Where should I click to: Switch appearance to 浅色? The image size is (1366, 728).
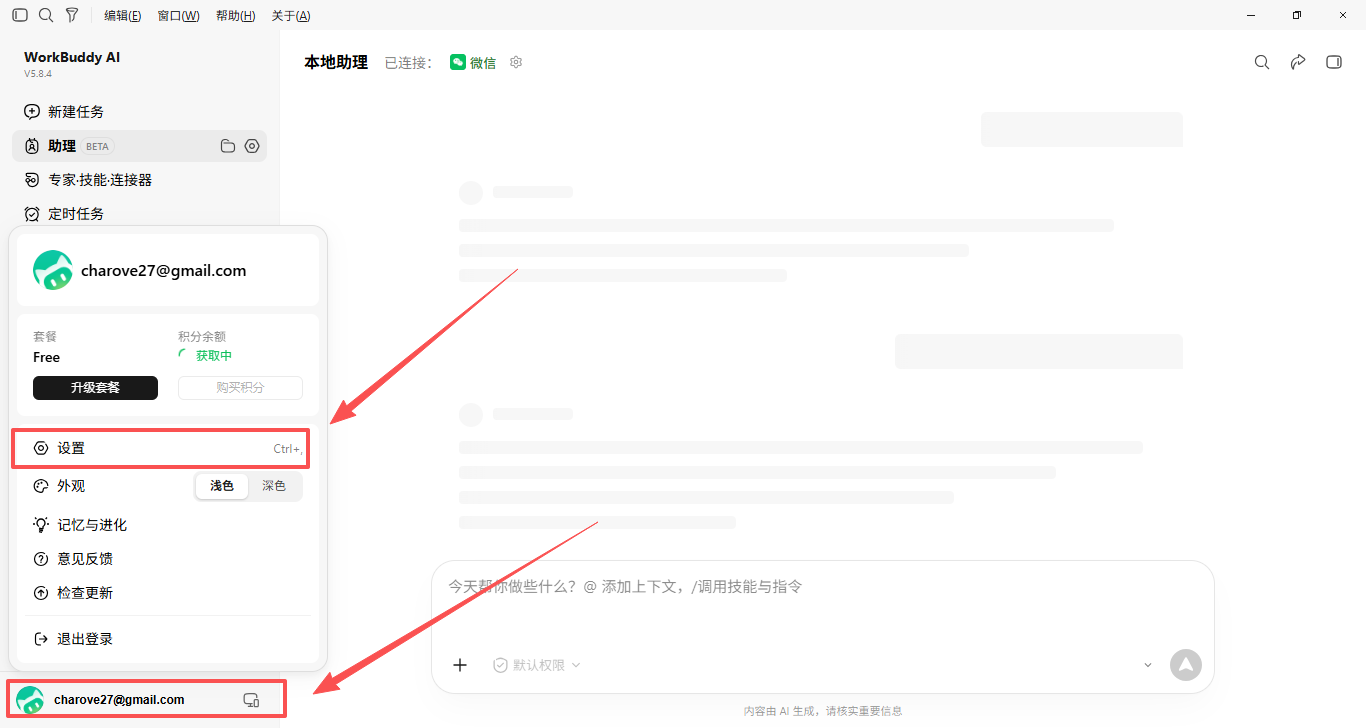point(222,486)
